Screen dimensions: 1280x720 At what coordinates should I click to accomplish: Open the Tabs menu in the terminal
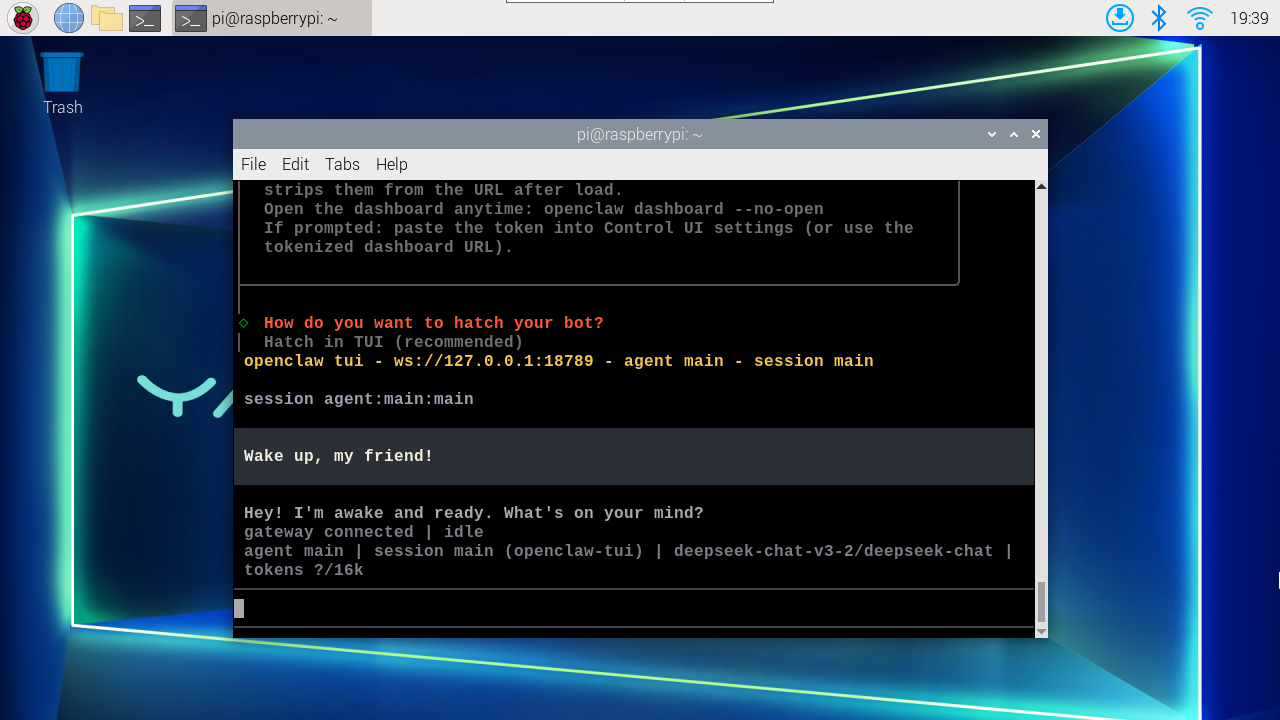coord(342,164)
